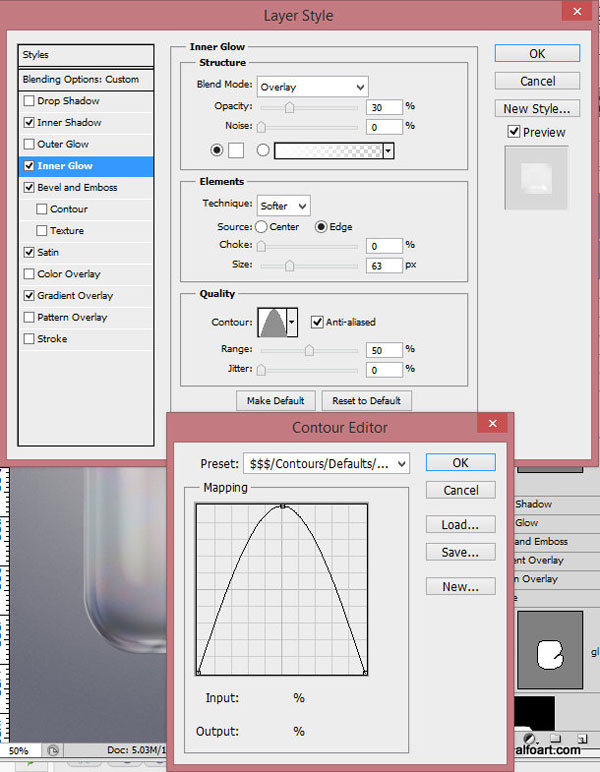This screenshot has height=772, width=600.
Task: Click the create new layer icon
Action: (582, 738)
